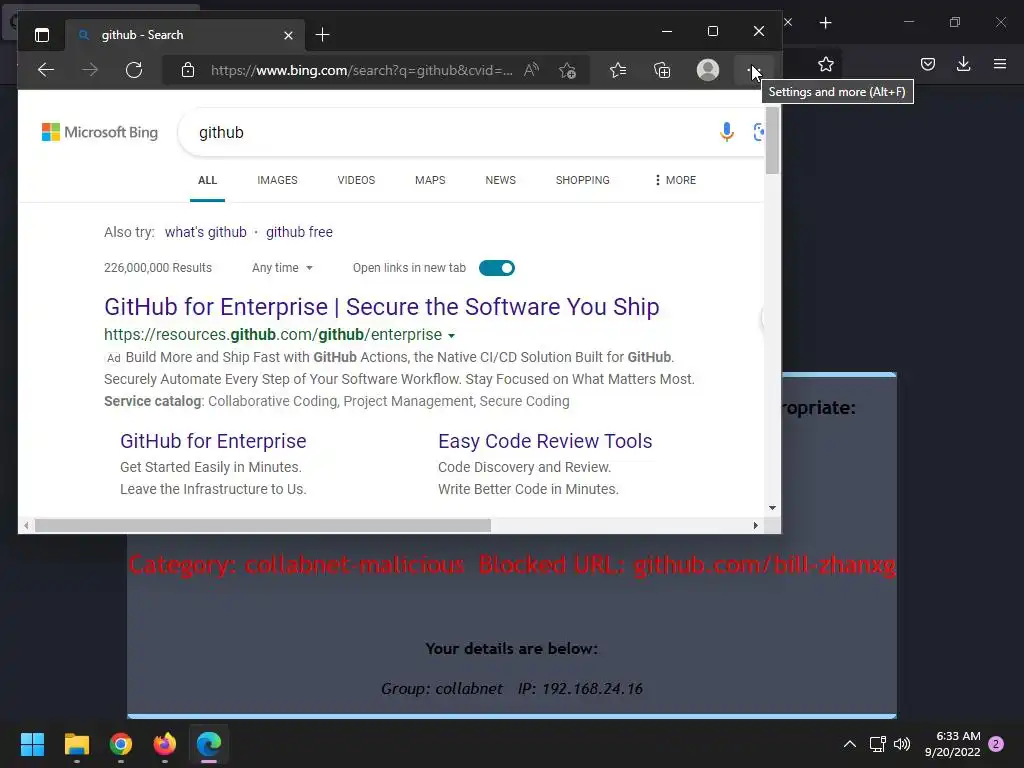
Task: Go to Microsoft Bing home logo
Action: pyautogui.click(x=100, y=132)
